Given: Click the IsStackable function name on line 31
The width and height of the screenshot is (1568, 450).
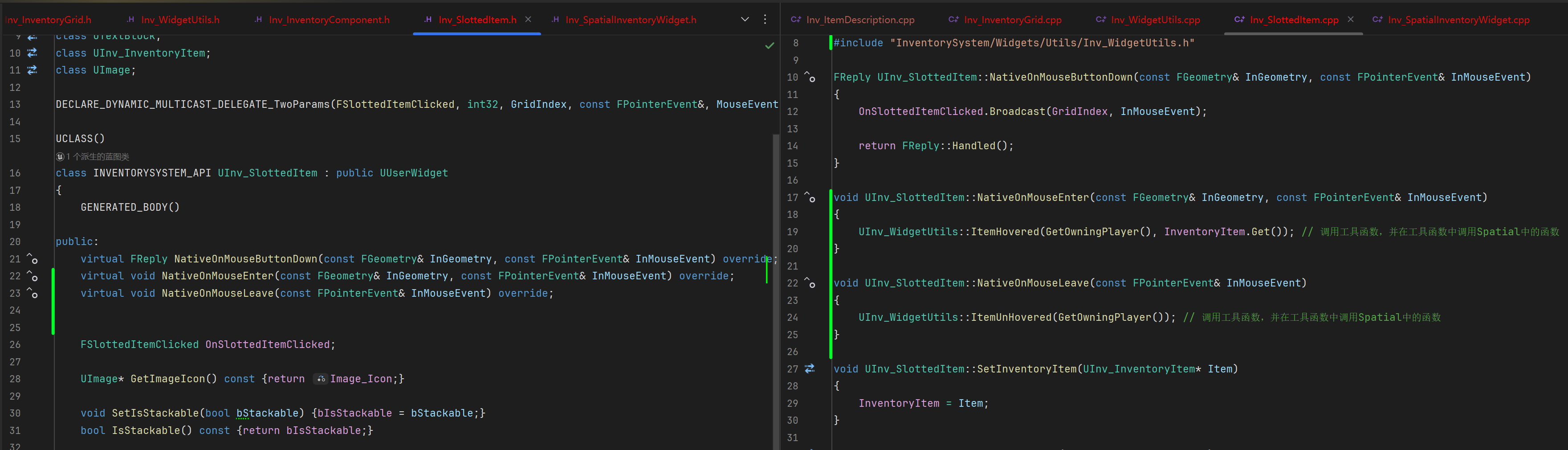Looking at the screenshot, I should point(146,430).
